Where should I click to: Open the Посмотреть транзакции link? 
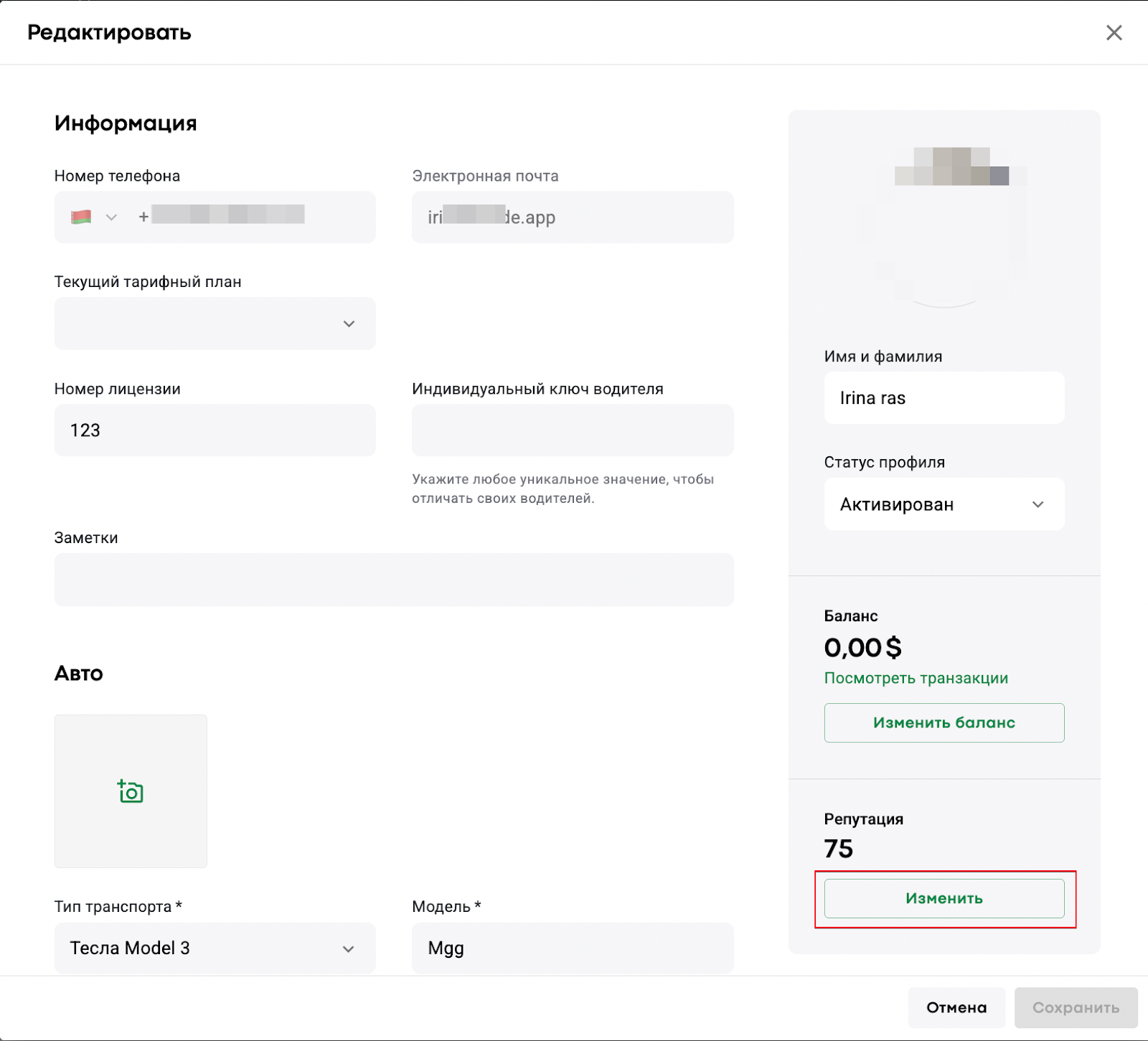(916, 678)
